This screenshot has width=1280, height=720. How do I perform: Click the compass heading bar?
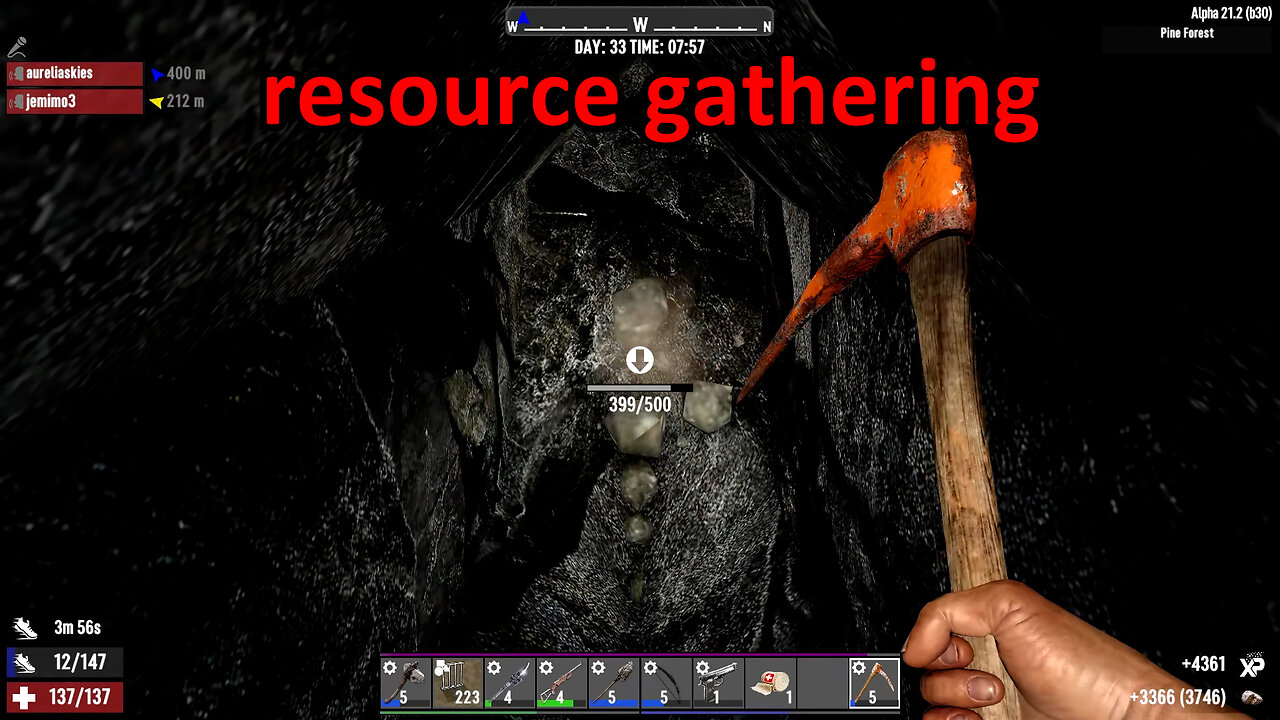point(640,23)
